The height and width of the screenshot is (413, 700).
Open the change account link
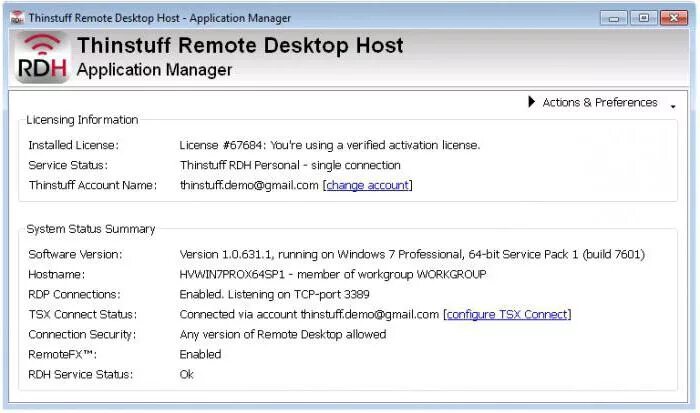(367, 185)
